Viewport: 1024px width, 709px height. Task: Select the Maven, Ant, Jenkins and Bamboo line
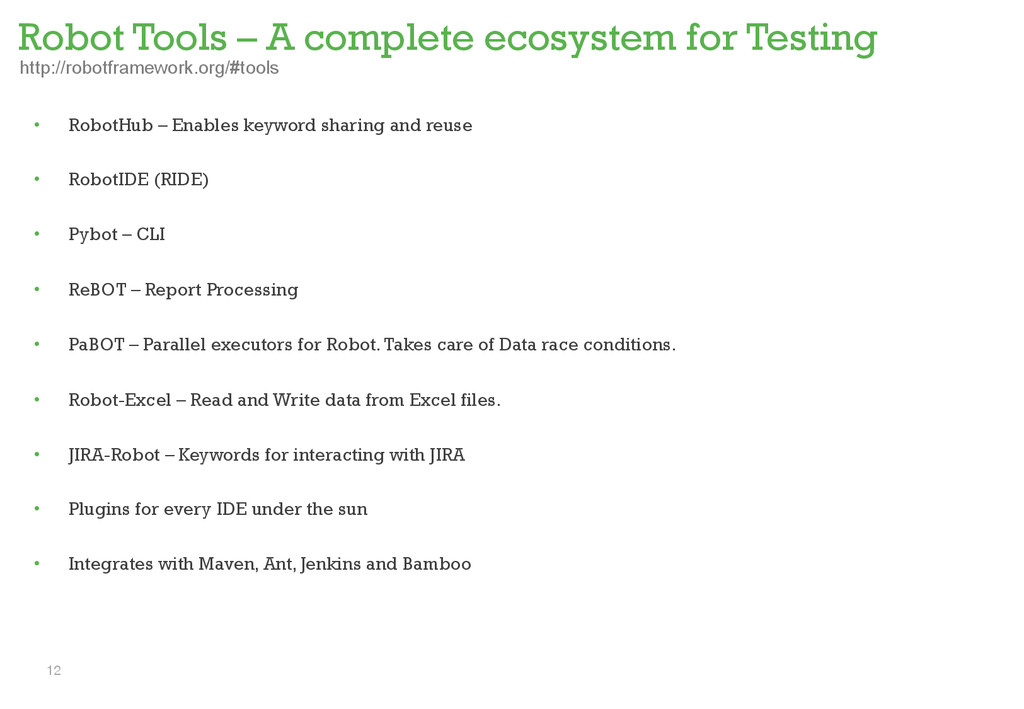270,564
